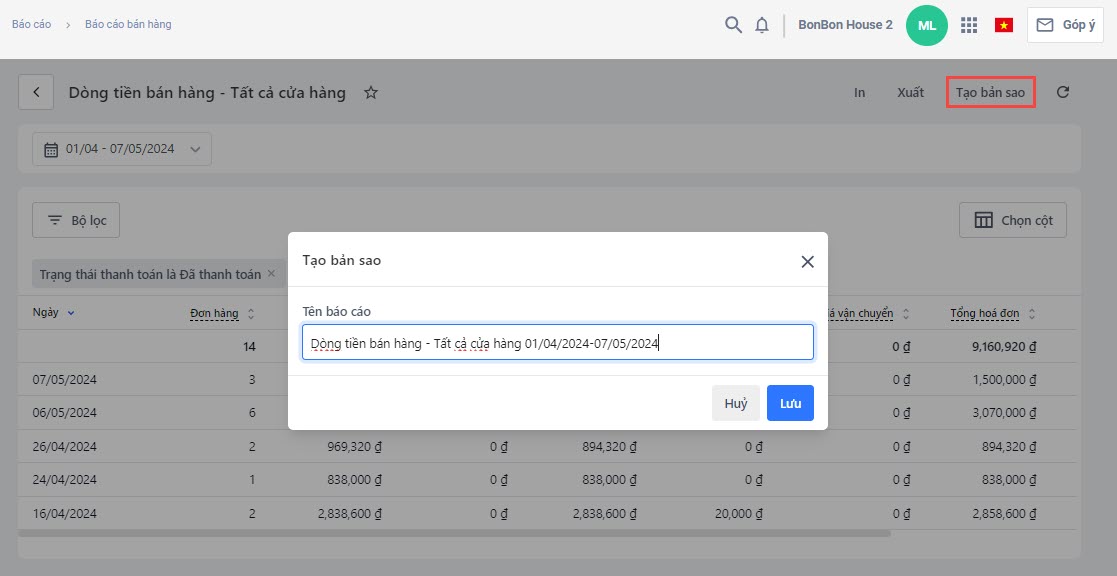Go back using the arrow button
The image size is (1117, 576).
click(x=37, y=92)
